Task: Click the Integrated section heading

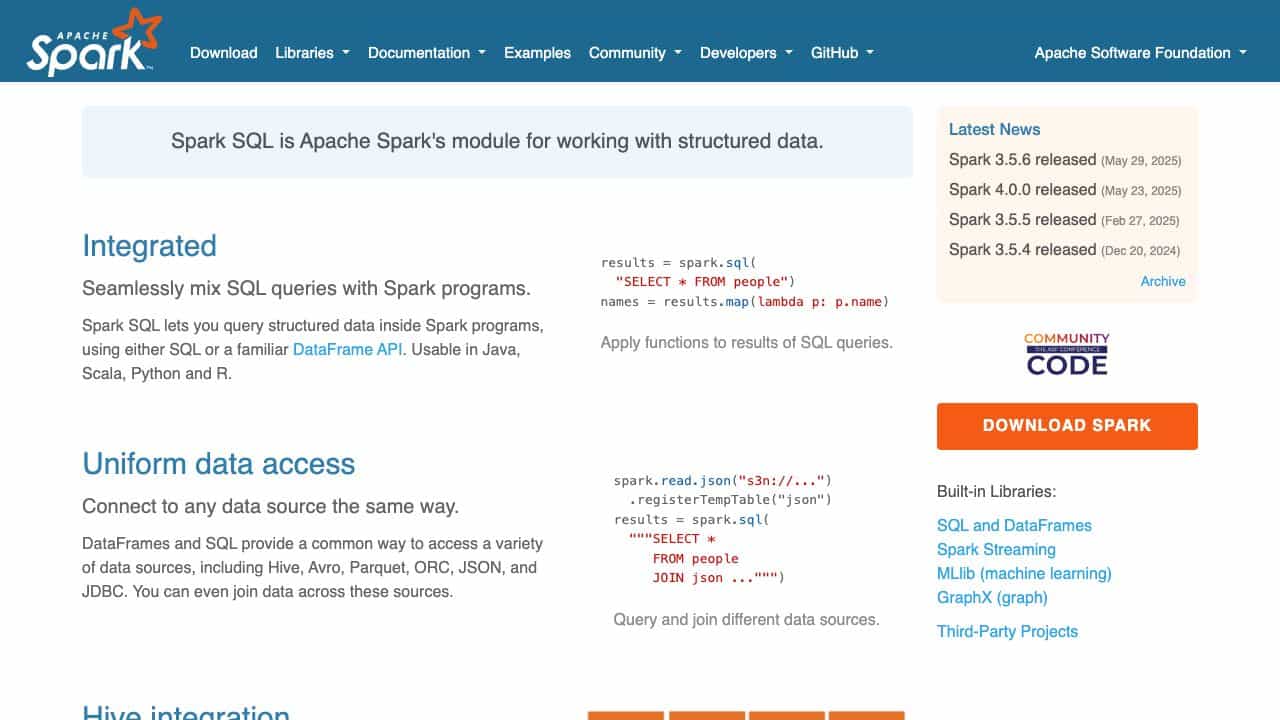Action: (x=149, y=246)
